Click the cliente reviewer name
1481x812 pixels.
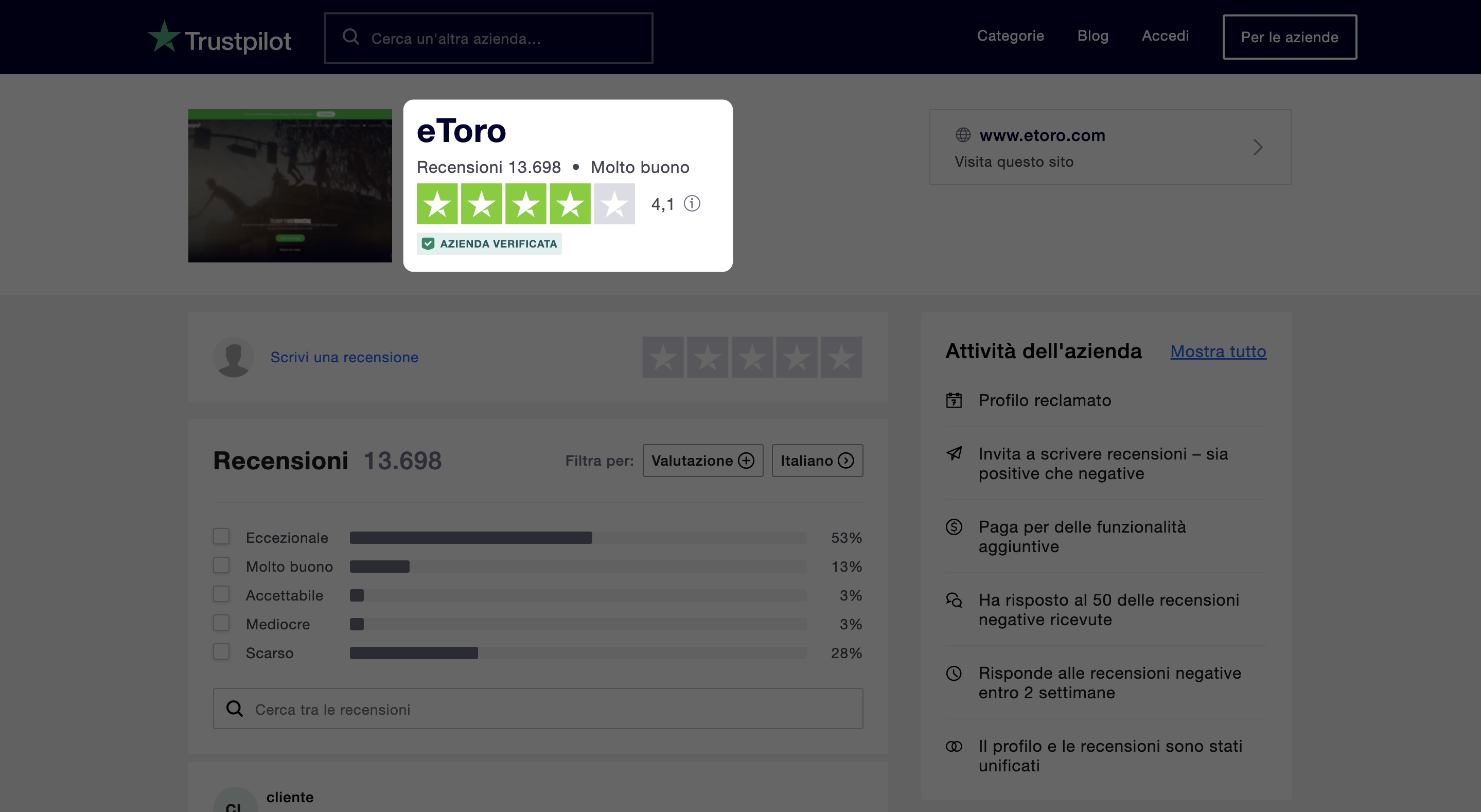(290, 797)
